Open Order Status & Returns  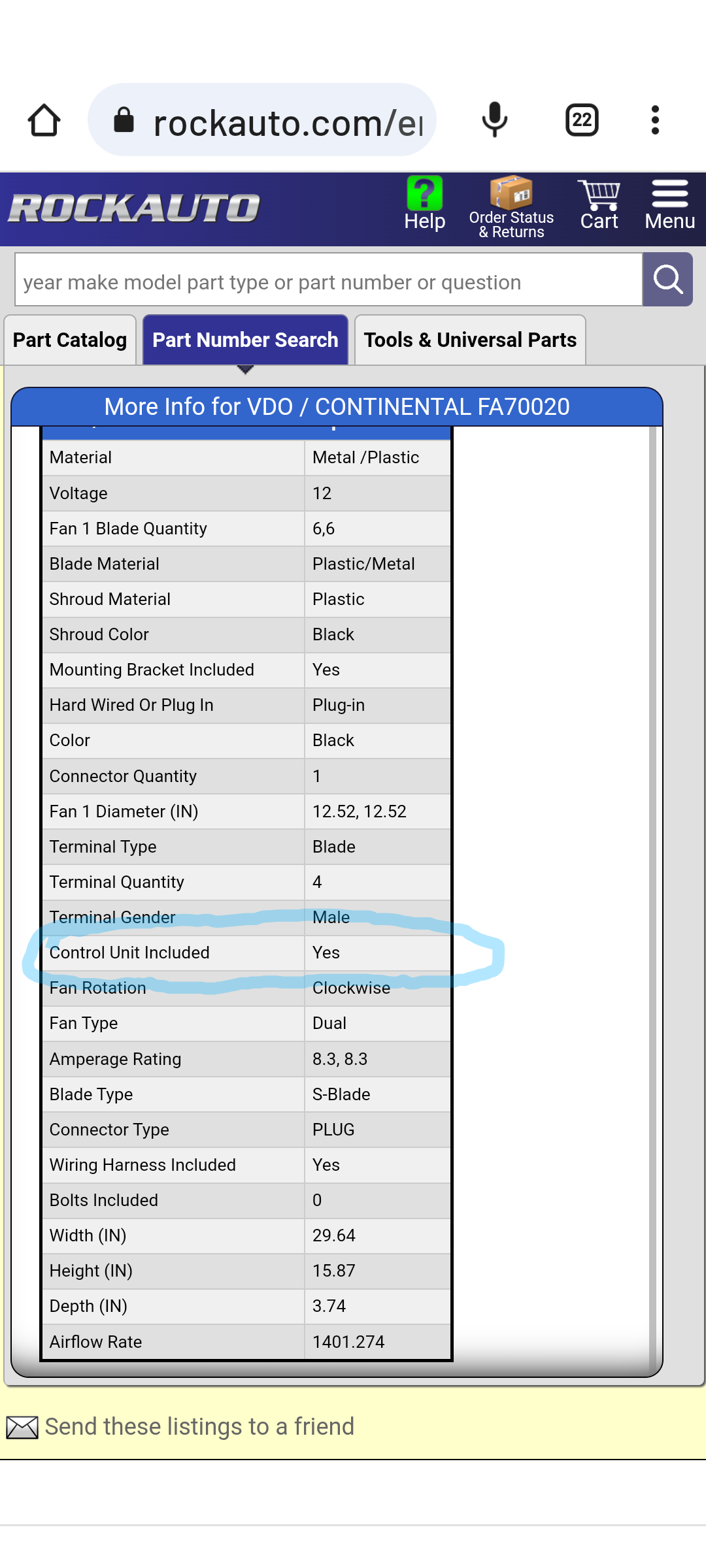[x=511, y=208]
